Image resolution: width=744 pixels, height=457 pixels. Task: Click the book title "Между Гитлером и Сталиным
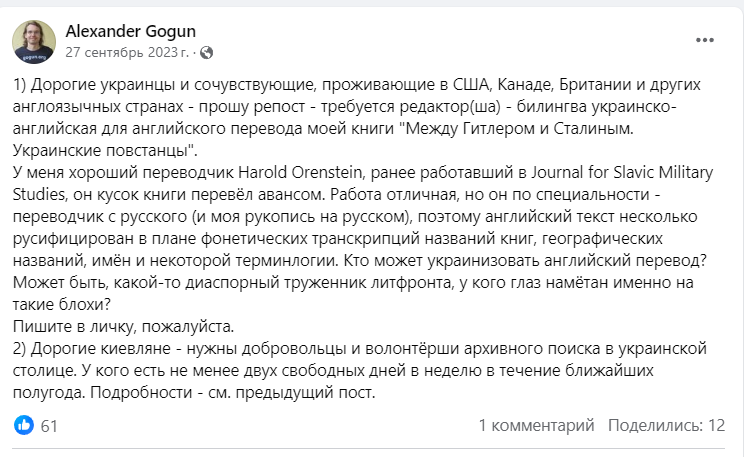[519, 129]
